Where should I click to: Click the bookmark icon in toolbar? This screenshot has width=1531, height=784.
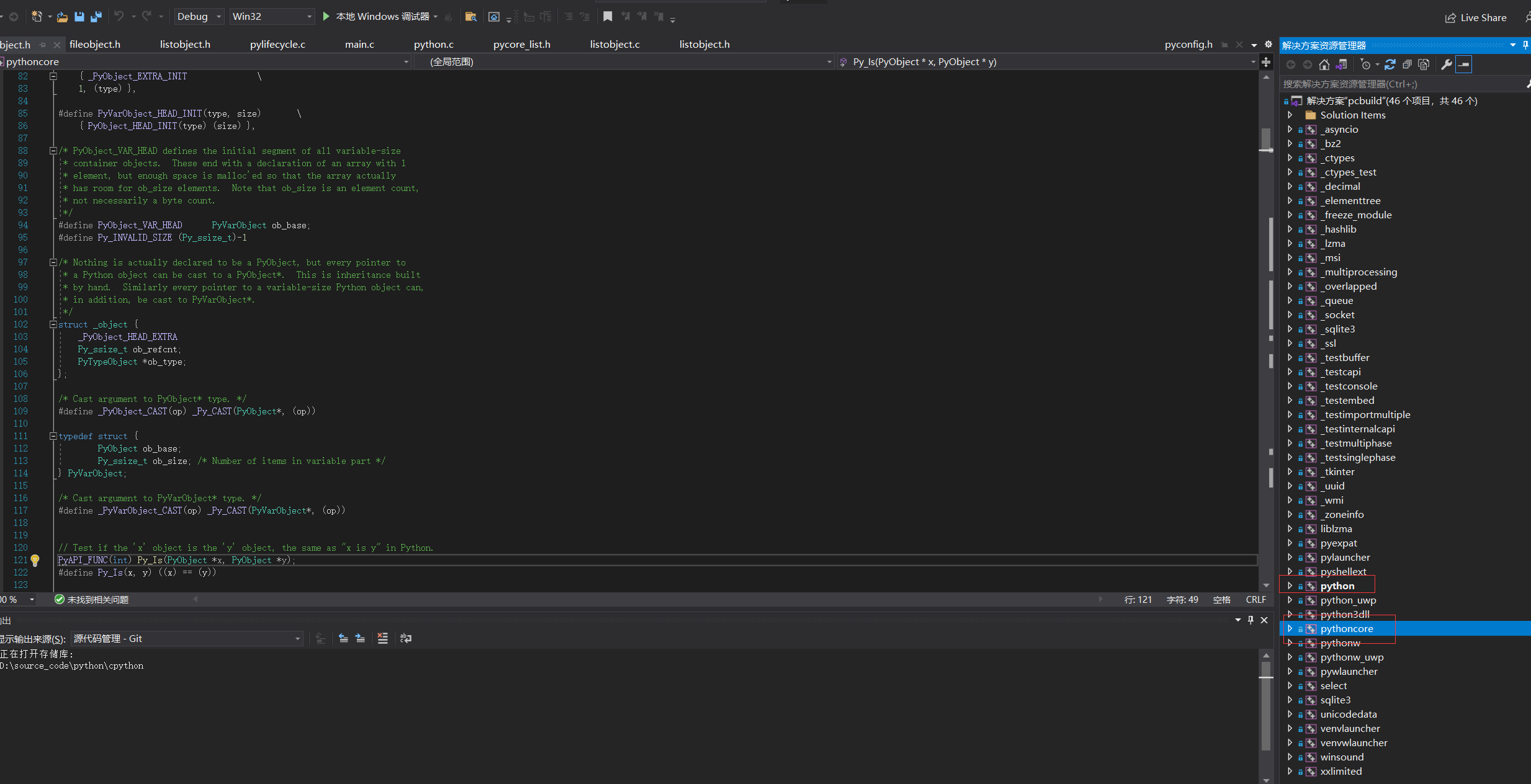608,17
